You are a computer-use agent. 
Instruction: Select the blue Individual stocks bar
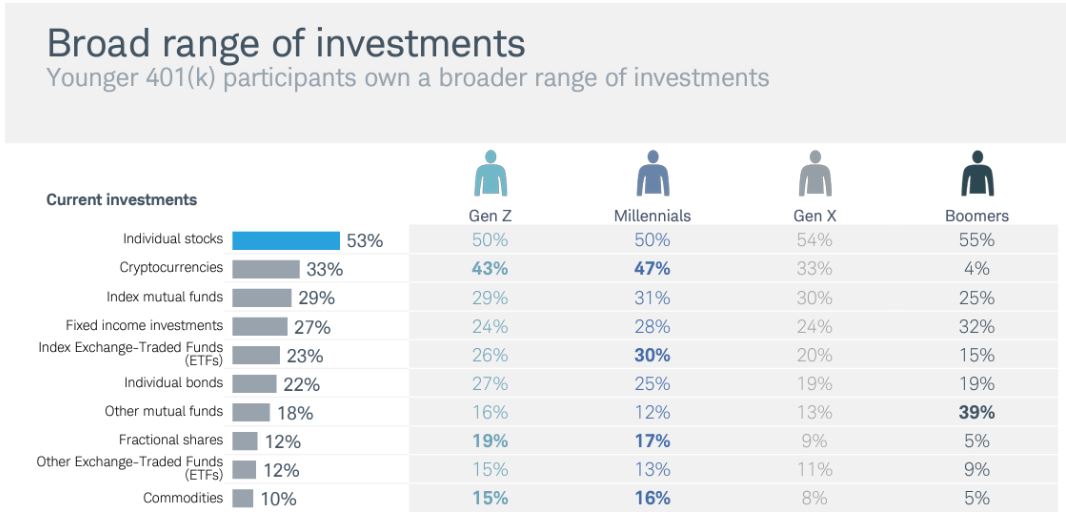(286, 241)
